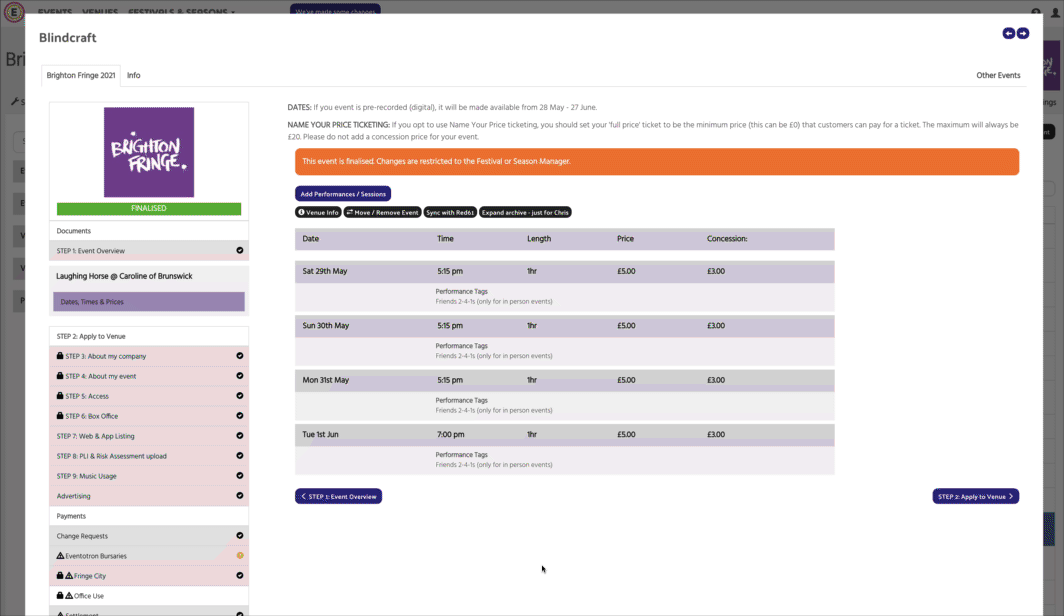Open STEP 5: Access in the sidebar
This screenshot has height=616, width=1064.
coord(149,396)
